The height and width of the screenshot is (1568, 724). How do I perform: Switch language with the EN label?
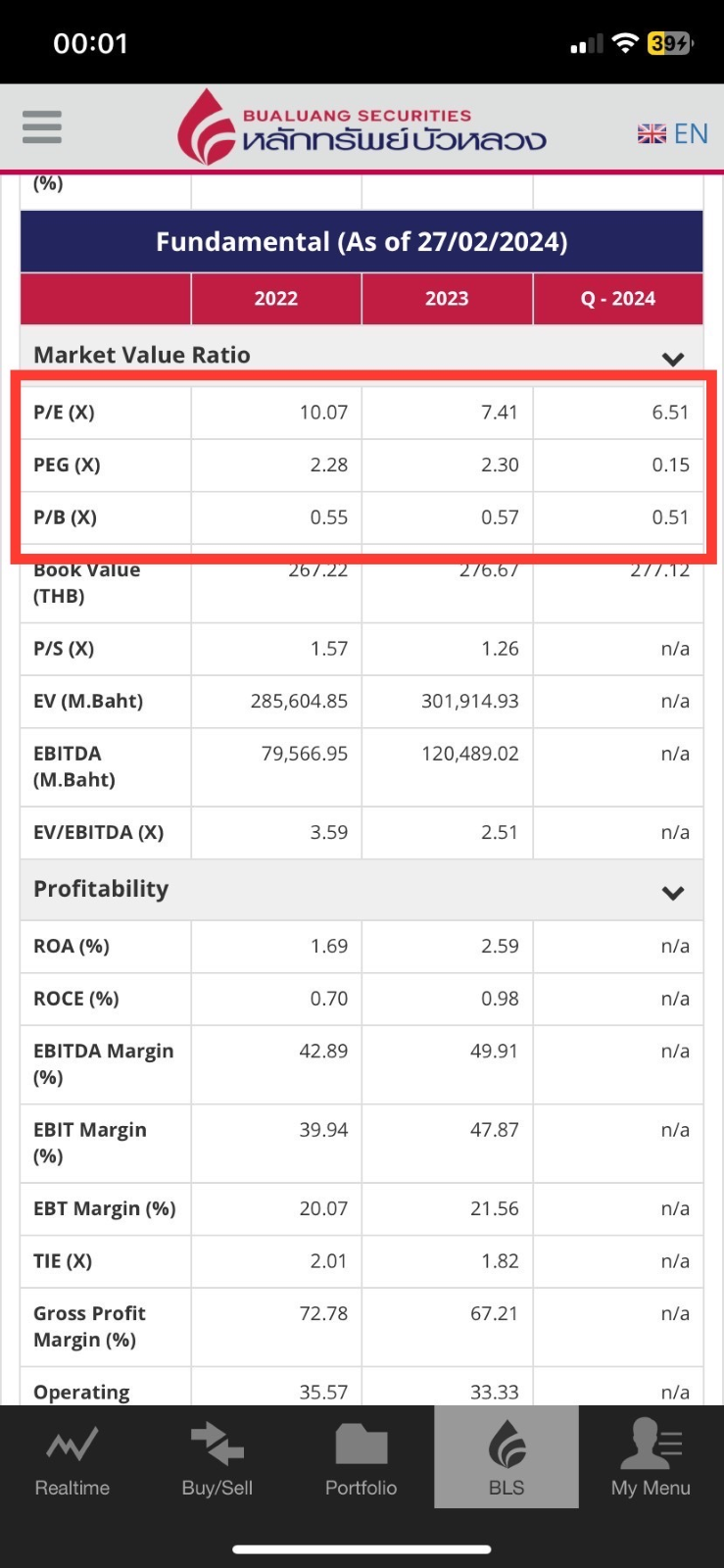click(x=691, y=134)
